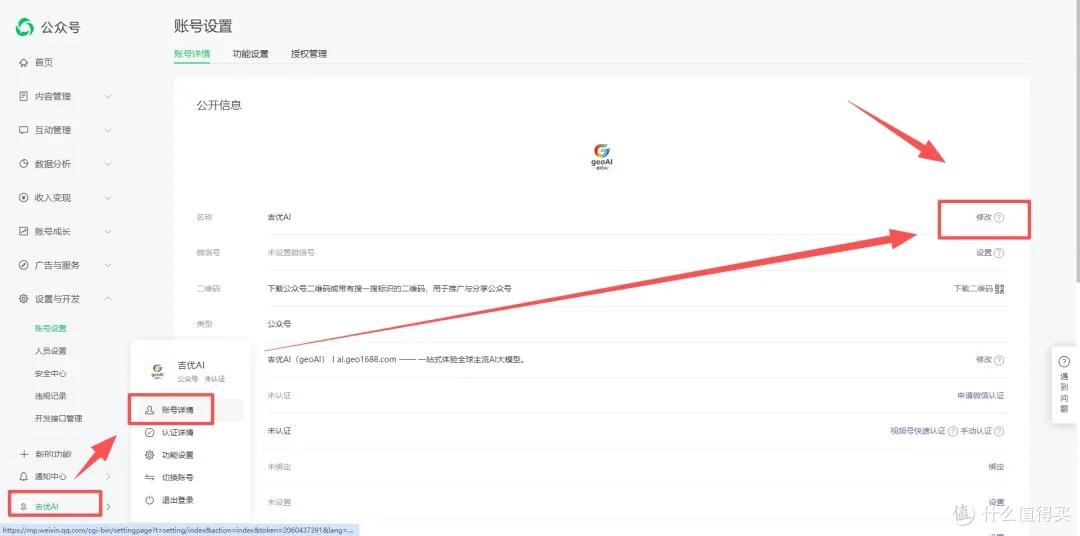Expand the 收入变现 menu chevron
This screenshot has width=1080, height=536.
pyautogui.click(x=107, y=198)
